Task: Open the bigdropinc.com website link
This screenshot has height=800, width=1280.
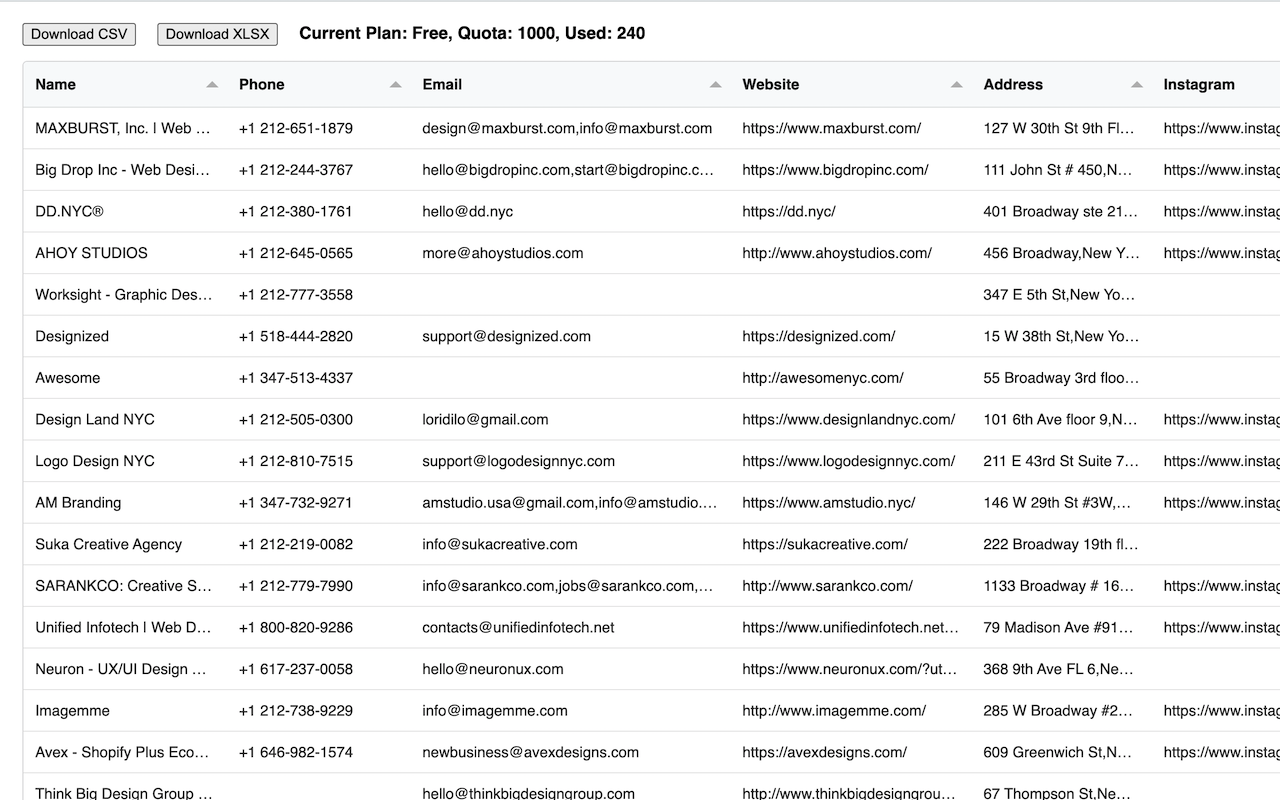Action: click(x=835, y=170)
